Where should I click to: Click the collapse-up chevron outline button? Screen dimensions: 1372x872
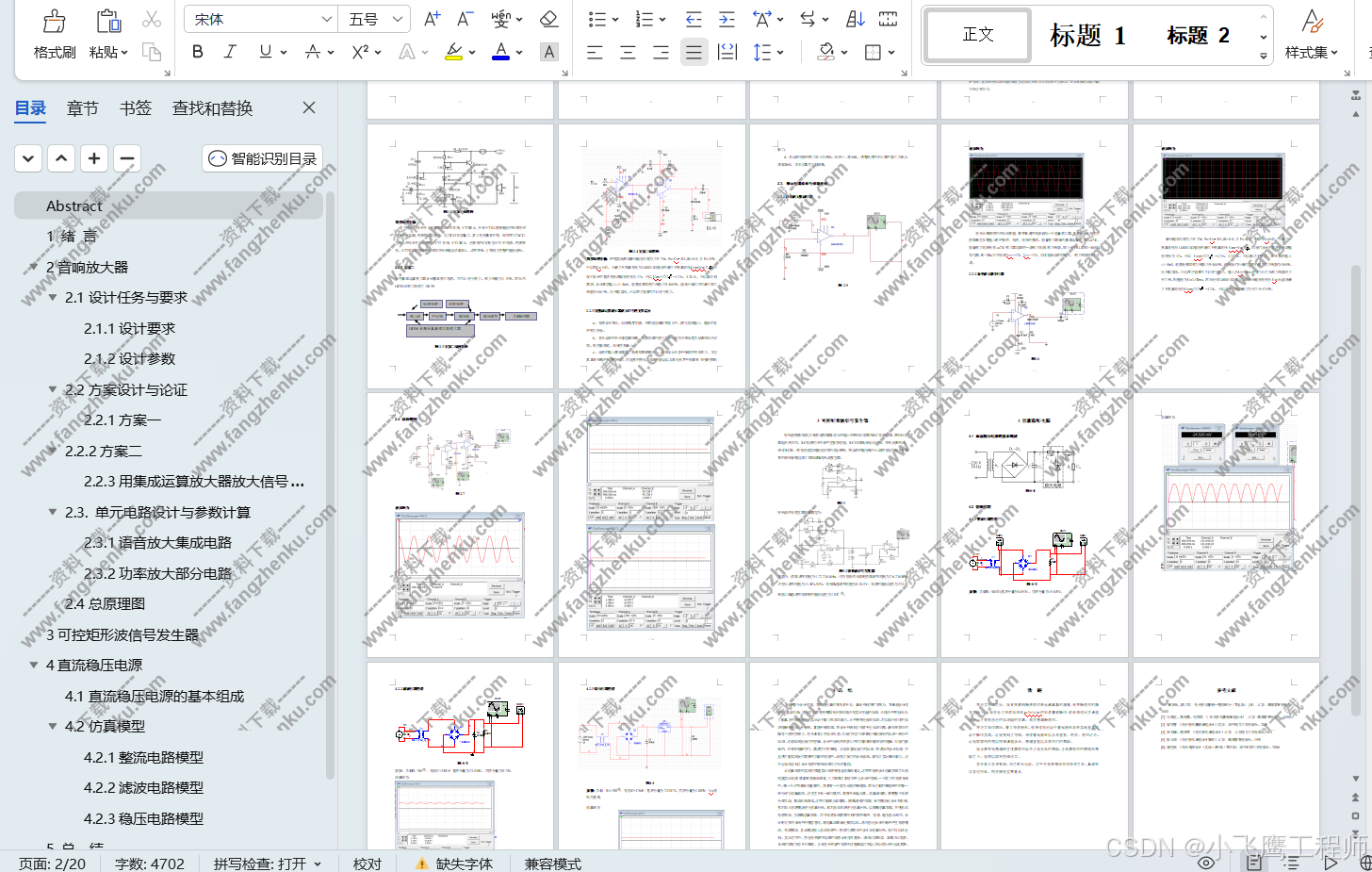61,158
